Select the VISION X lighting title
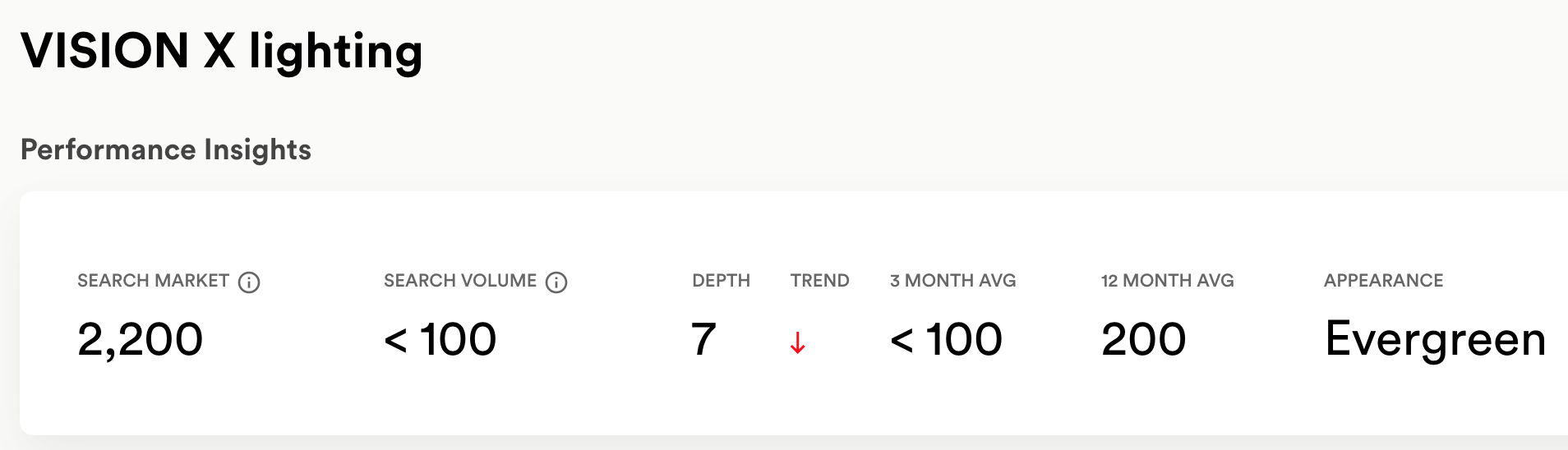Image resolution: width=1568 pixels, height=450 pixels. click(x=221, y=51)
